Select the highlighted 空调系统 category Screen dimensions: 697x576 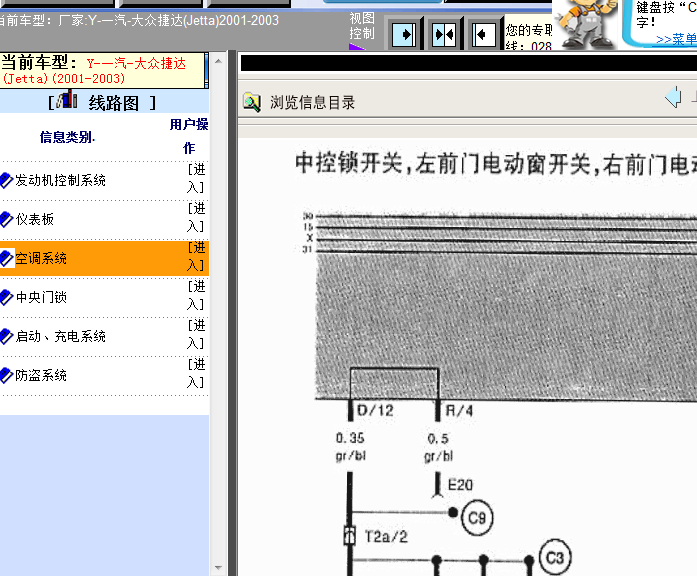41,258
